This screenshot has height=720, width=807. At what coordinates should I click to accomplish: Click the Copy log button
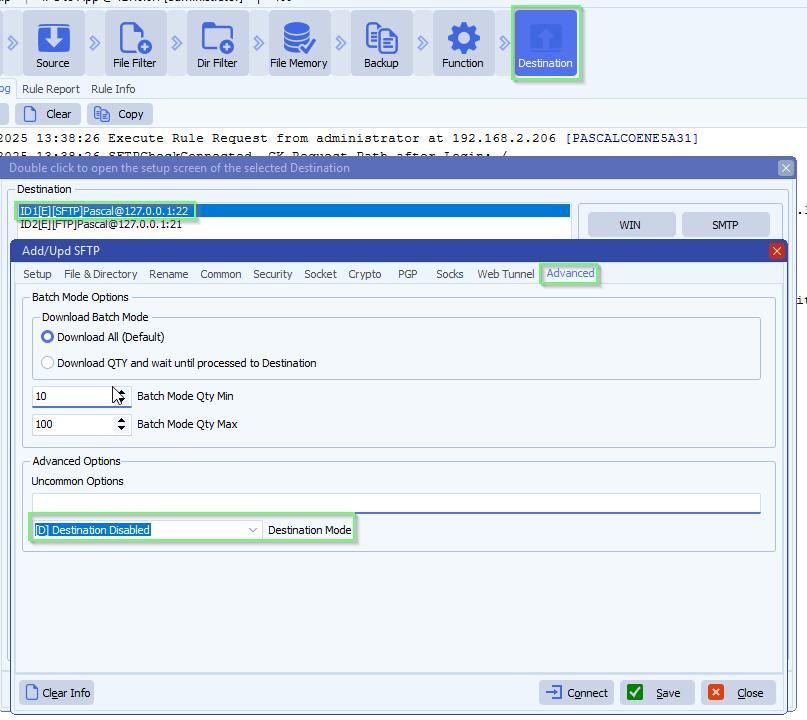[x=120, y=114]
